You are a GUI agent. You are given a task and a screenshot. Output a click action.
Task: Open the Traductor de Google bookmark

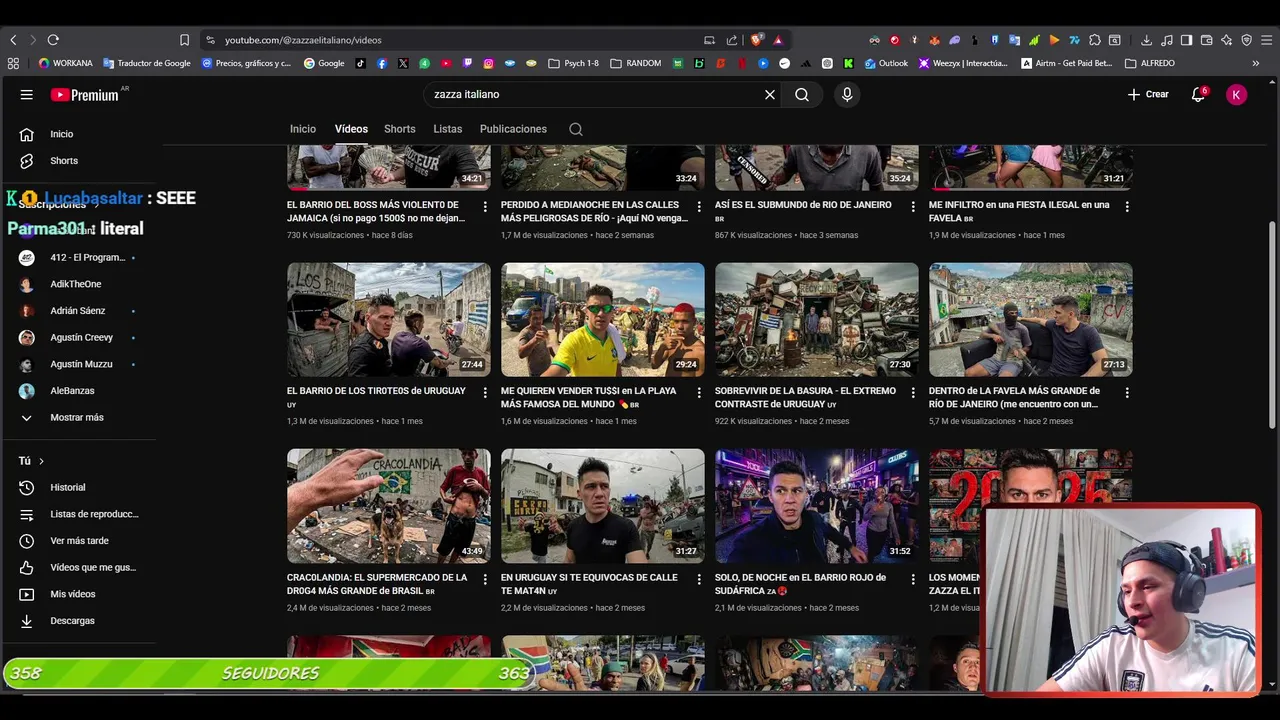point(146,63)
